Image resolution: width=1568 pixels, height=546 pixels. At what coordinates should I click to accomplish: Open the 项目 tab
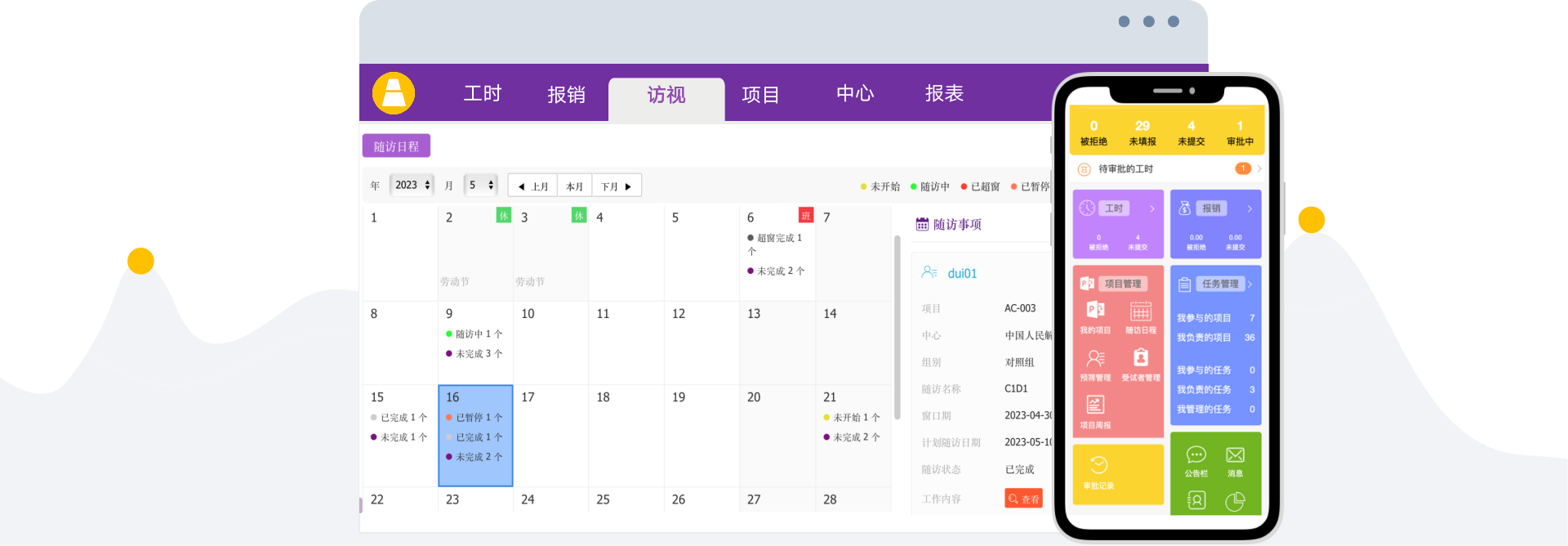760,95
